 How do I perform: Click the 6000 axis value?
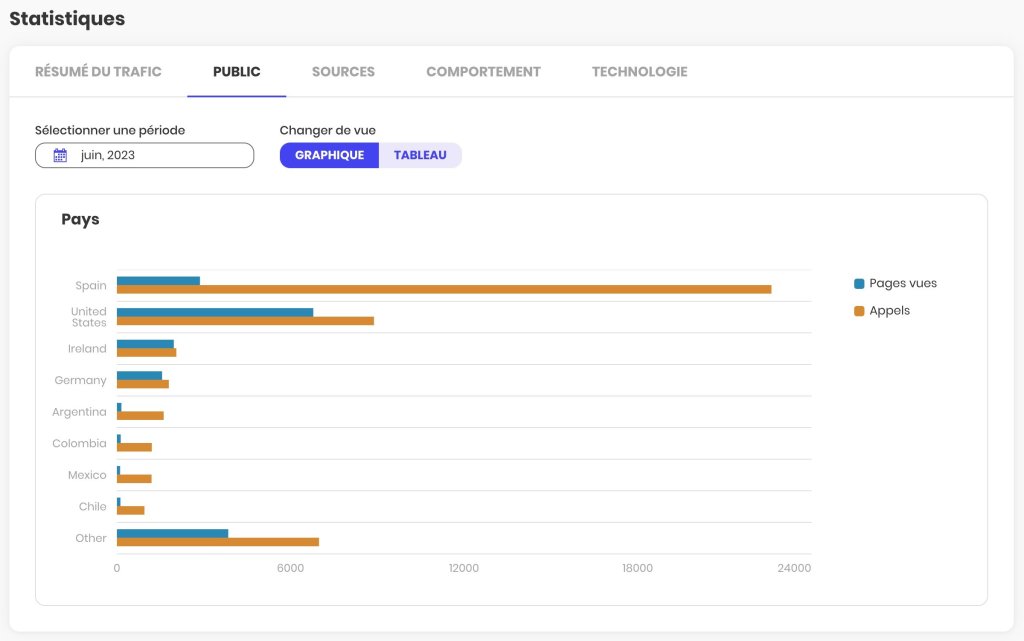tap(290, 568)
